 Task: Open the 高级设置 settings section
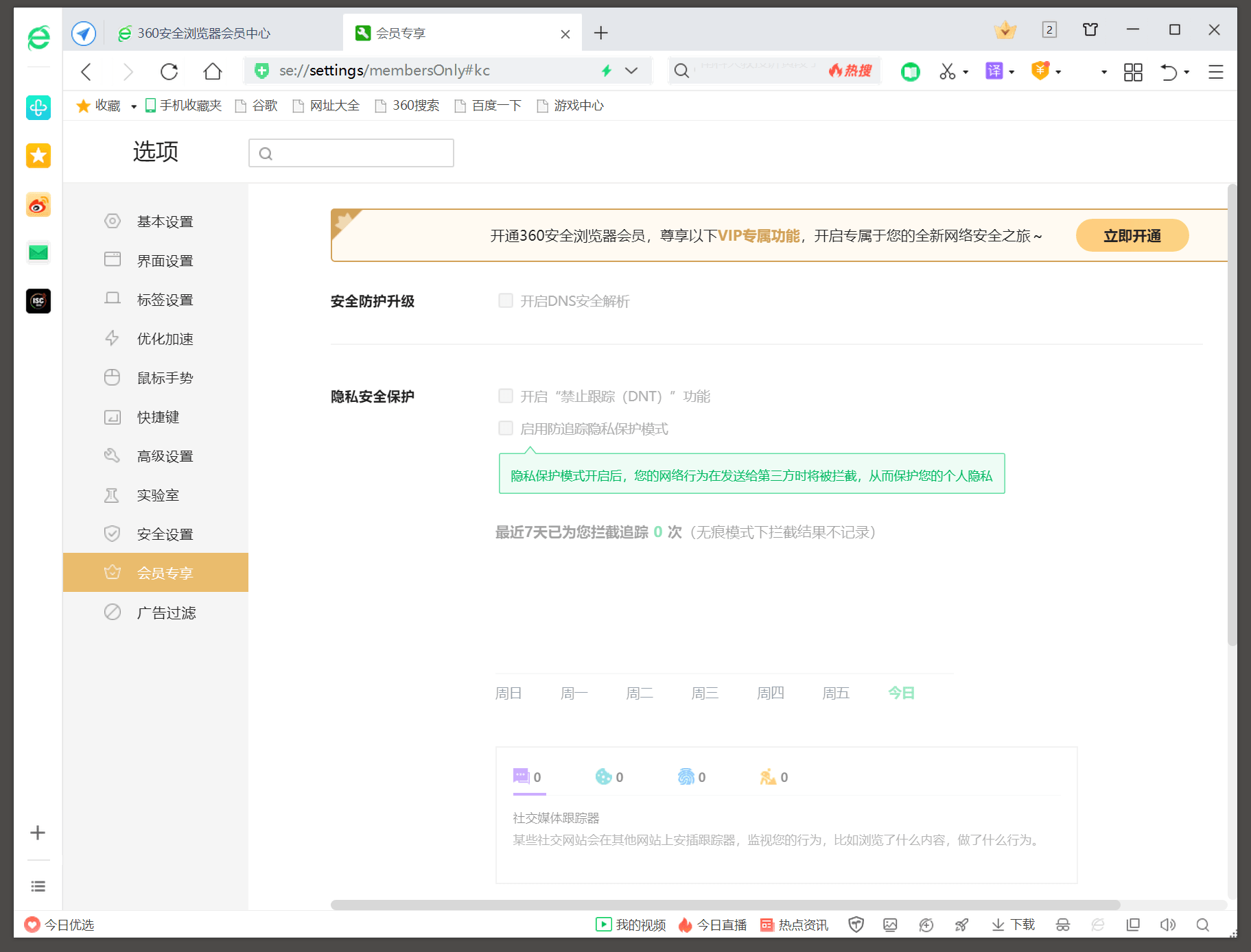(165, 455)
